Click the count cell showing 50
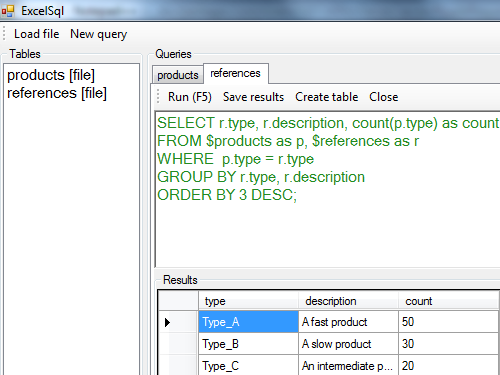 tap(448, 322)
